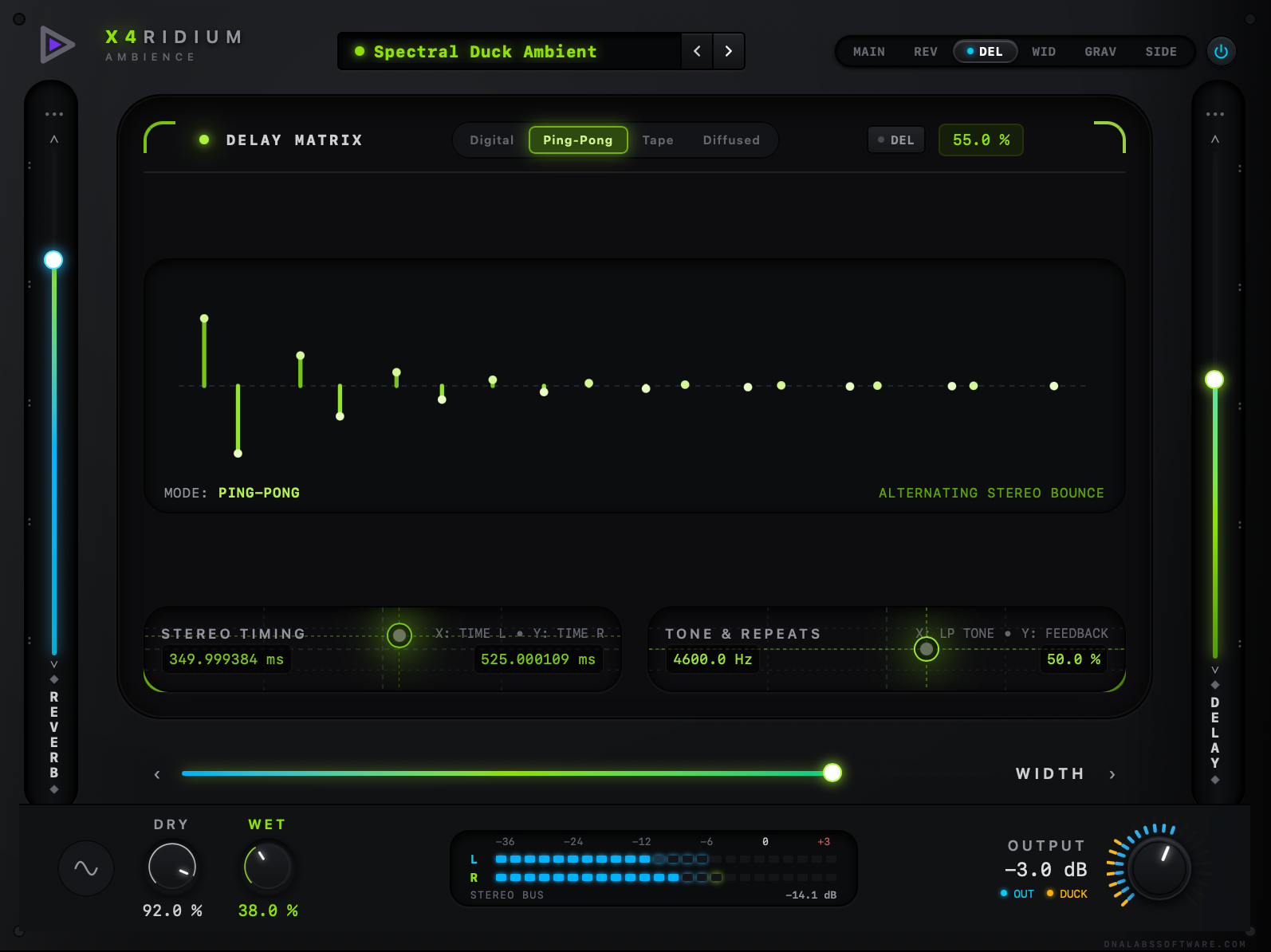Click the X4ridium play-triangle logo icon

[57, 45]
